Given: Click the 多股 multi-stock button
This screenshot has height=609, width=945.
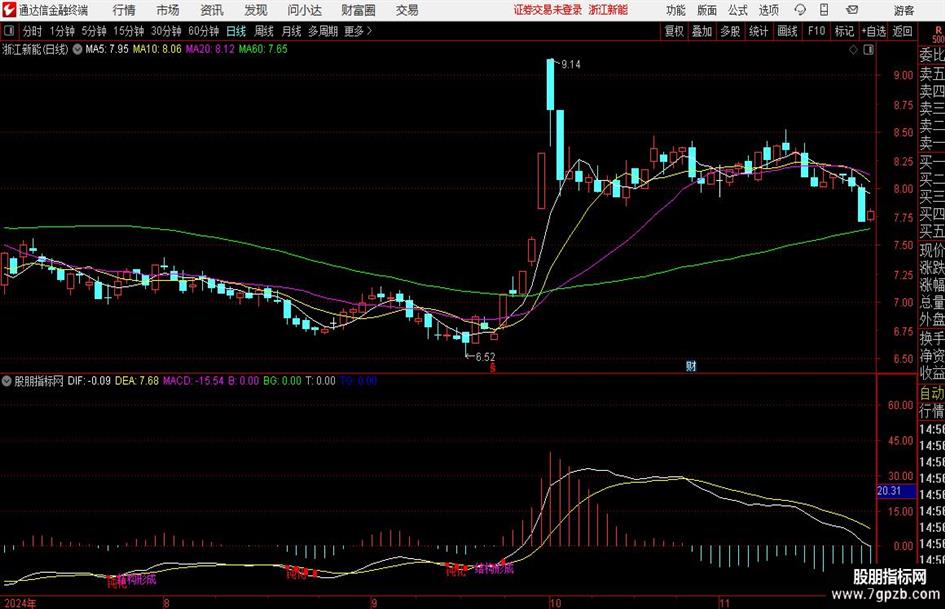Looking at the screenshot, I should click(x=730, y=31).
